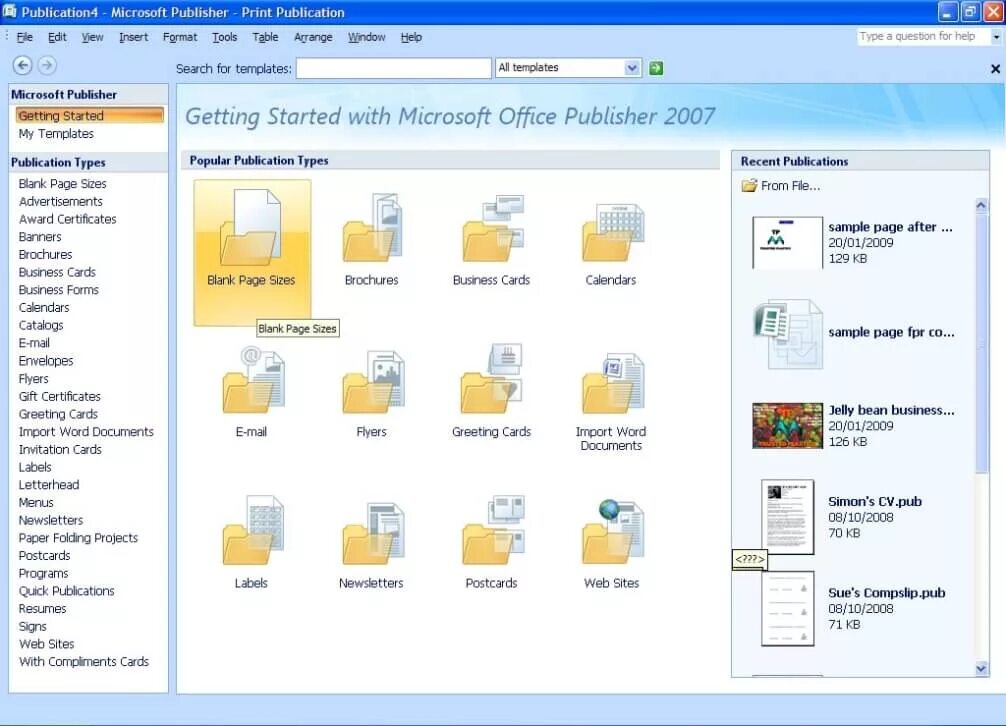Image resolution: width=1006 pixels, height=726 pixels.
Task: Select Award Certificates publication type
Action: [x=67, y=219]
